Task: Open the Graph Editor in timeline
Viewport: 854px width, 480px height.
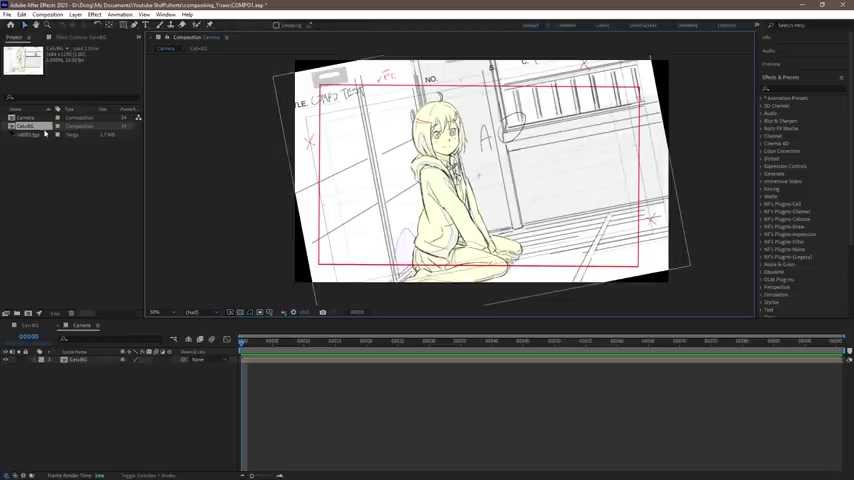Action: click(227, 339)
